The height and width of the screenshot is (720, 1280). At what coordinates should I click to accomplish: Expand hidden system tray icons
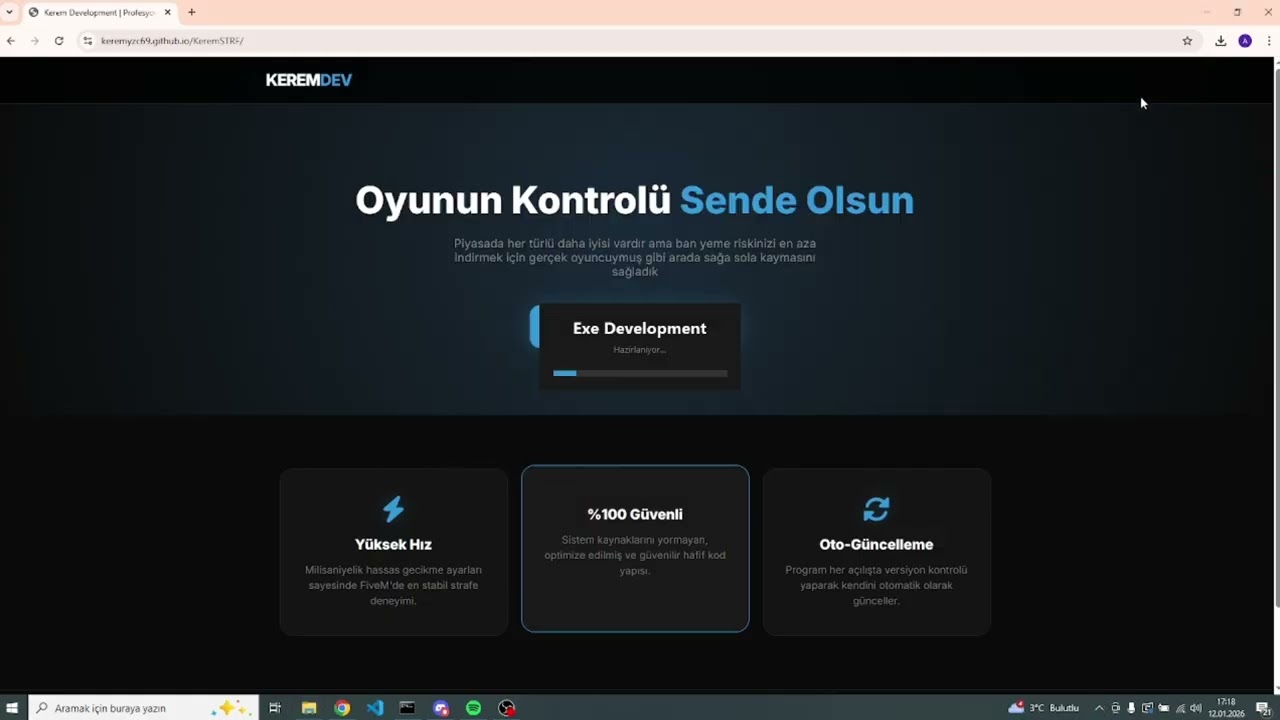pyautogui.click(x=1099, y=708)
